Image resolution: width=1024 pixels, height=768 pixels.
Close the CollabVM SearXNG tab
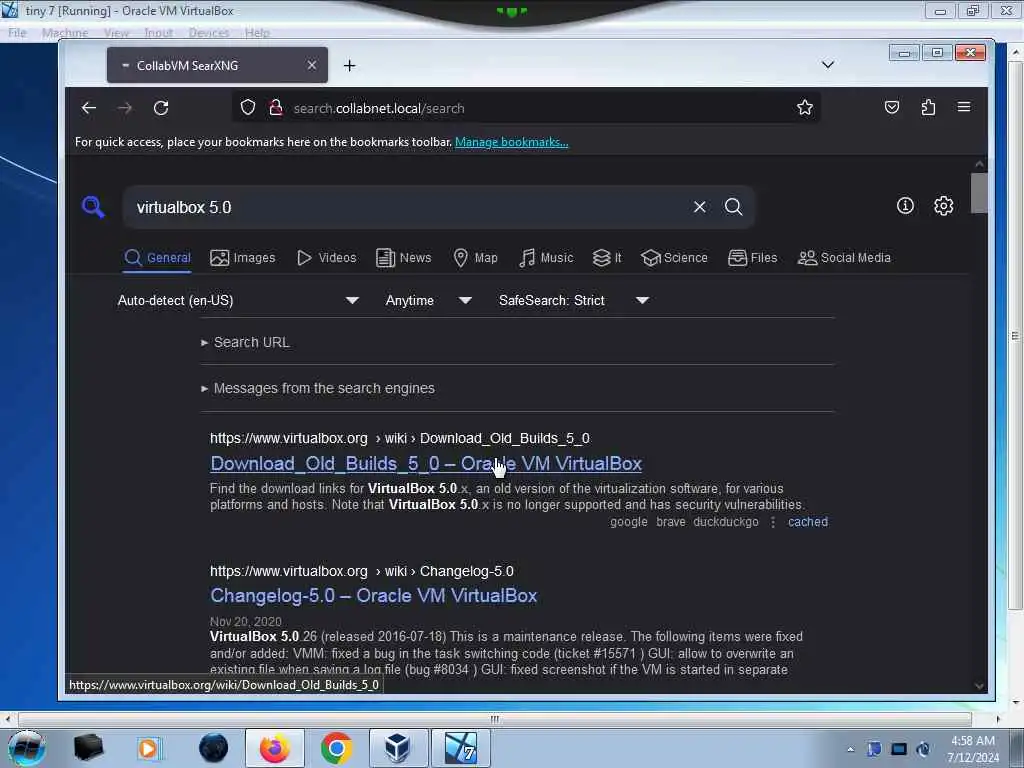[x=312, y=65]
